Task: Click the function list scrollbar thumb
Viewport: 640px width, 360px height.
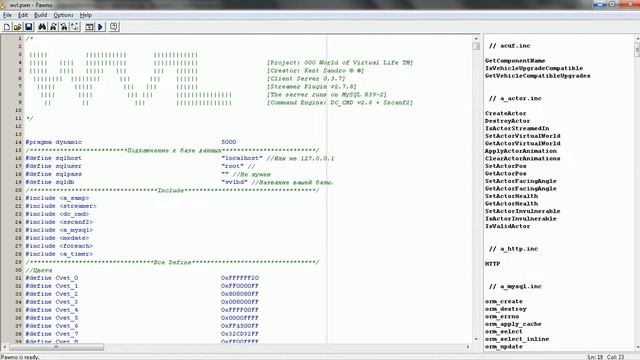Action: tap(637, 50)
